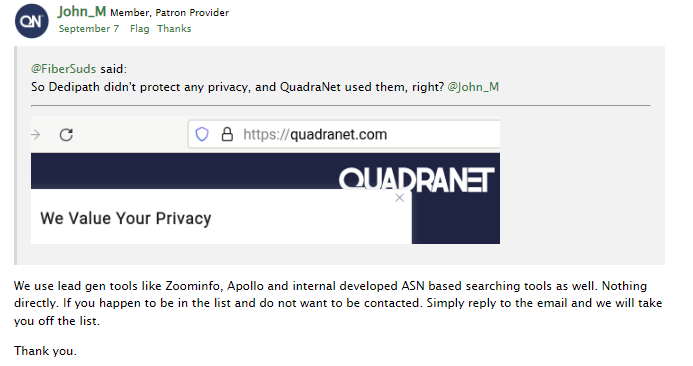
Task: Click the padlock icon beside the URL
Action: [227, 134]
